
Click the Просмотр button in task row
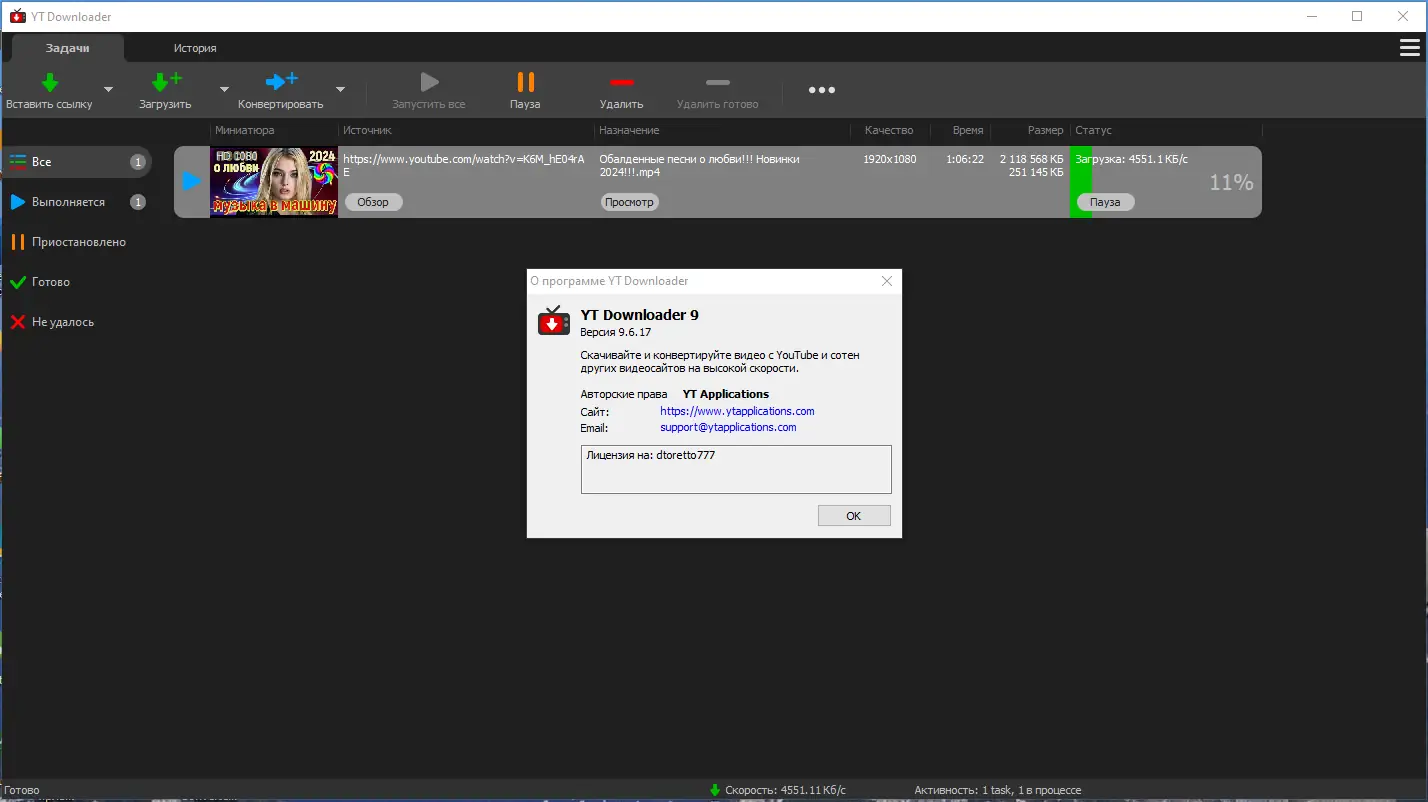coord(630,202)
